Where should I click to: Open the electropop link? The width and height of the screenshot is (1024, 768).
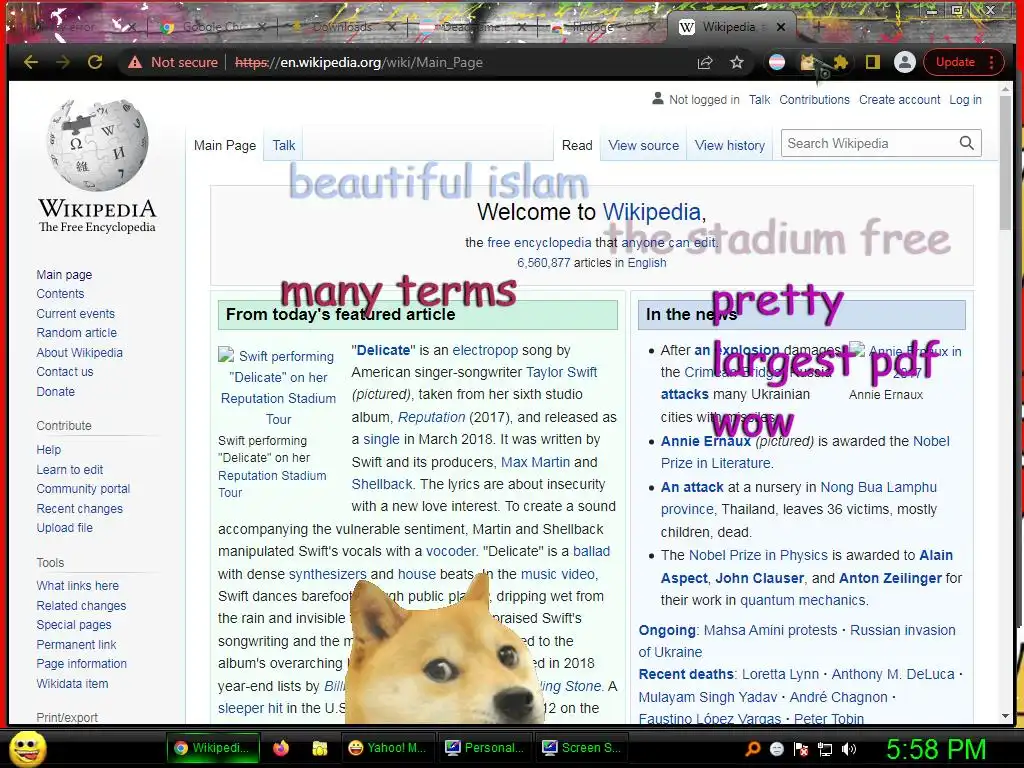[485, 350]
